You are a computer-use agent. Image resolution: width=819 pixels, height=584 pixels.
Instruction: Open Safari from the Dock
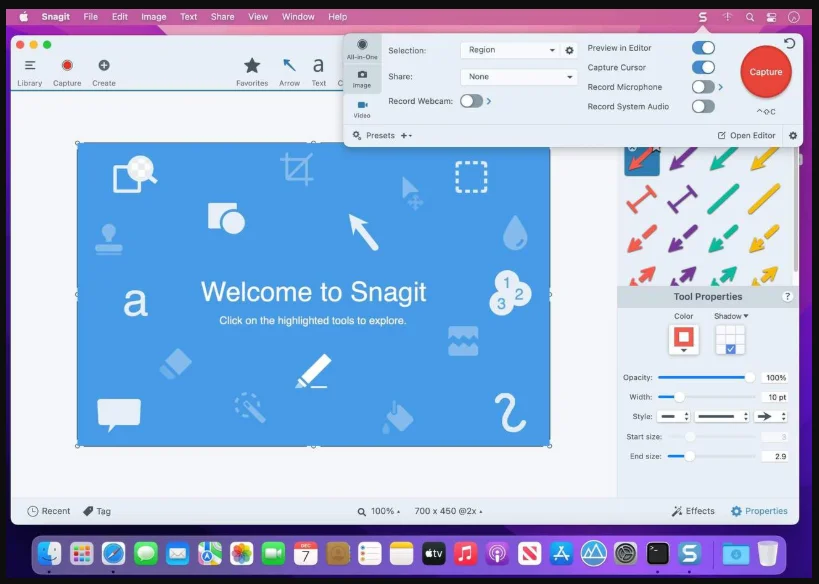click(113, 554)
